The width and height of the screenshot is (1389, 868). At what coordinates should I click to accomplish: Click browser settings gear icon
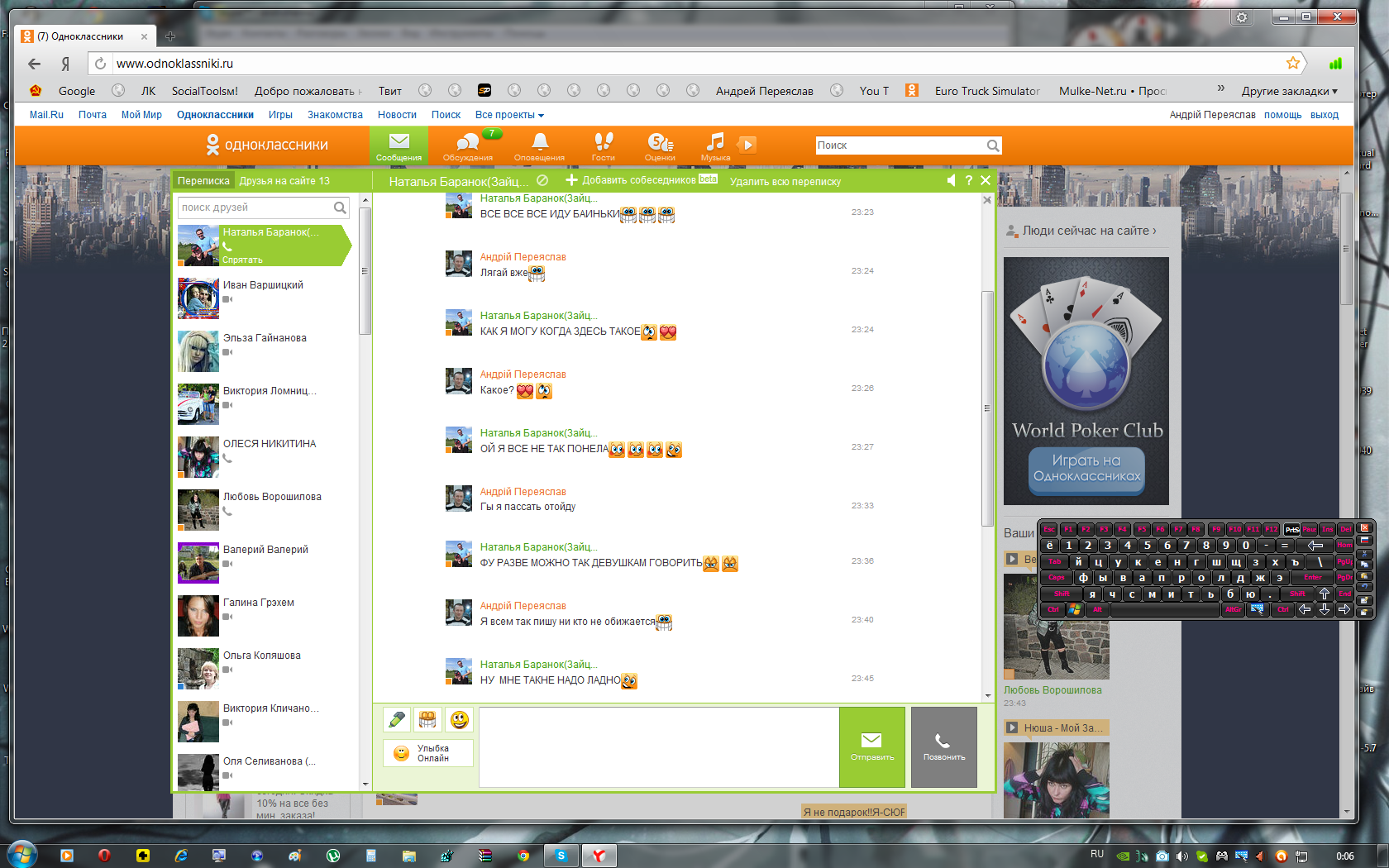[x=1242, y=17]
